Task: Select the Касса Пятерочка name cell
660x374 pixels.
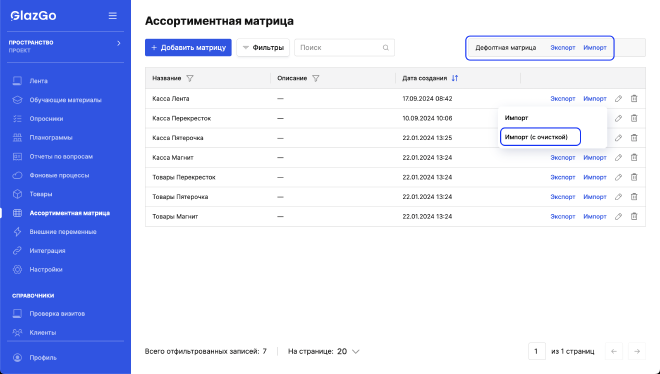Action: (178, 138)
